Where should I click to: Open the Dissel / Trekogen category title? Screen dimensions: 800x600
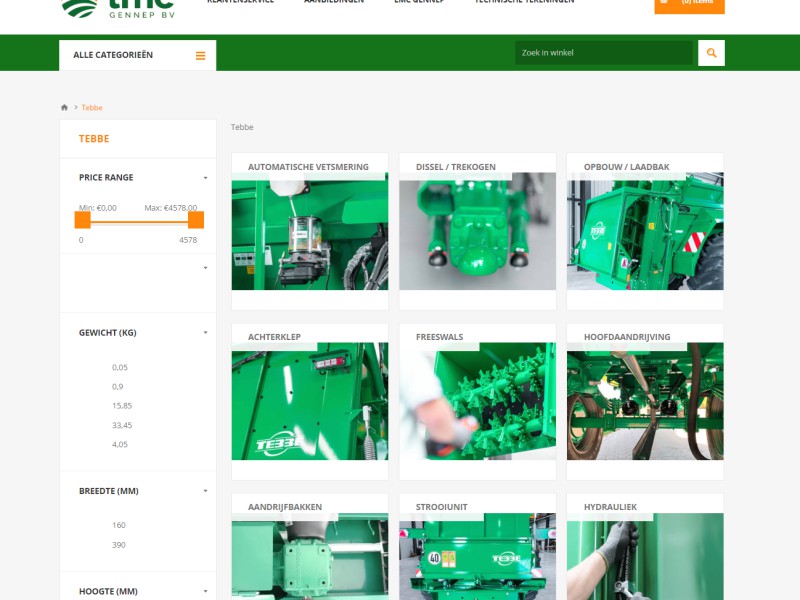(456, 167)
